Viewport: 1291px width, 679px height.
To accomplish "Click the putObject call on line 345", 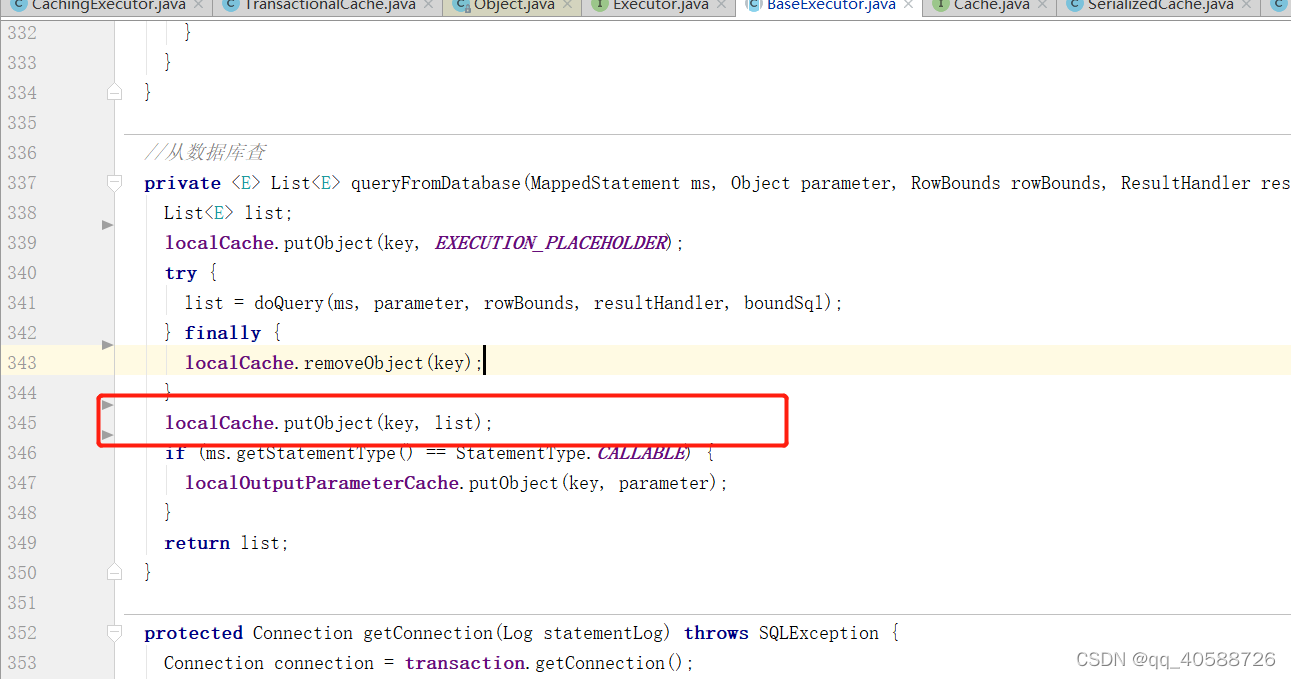I will 329,423.
